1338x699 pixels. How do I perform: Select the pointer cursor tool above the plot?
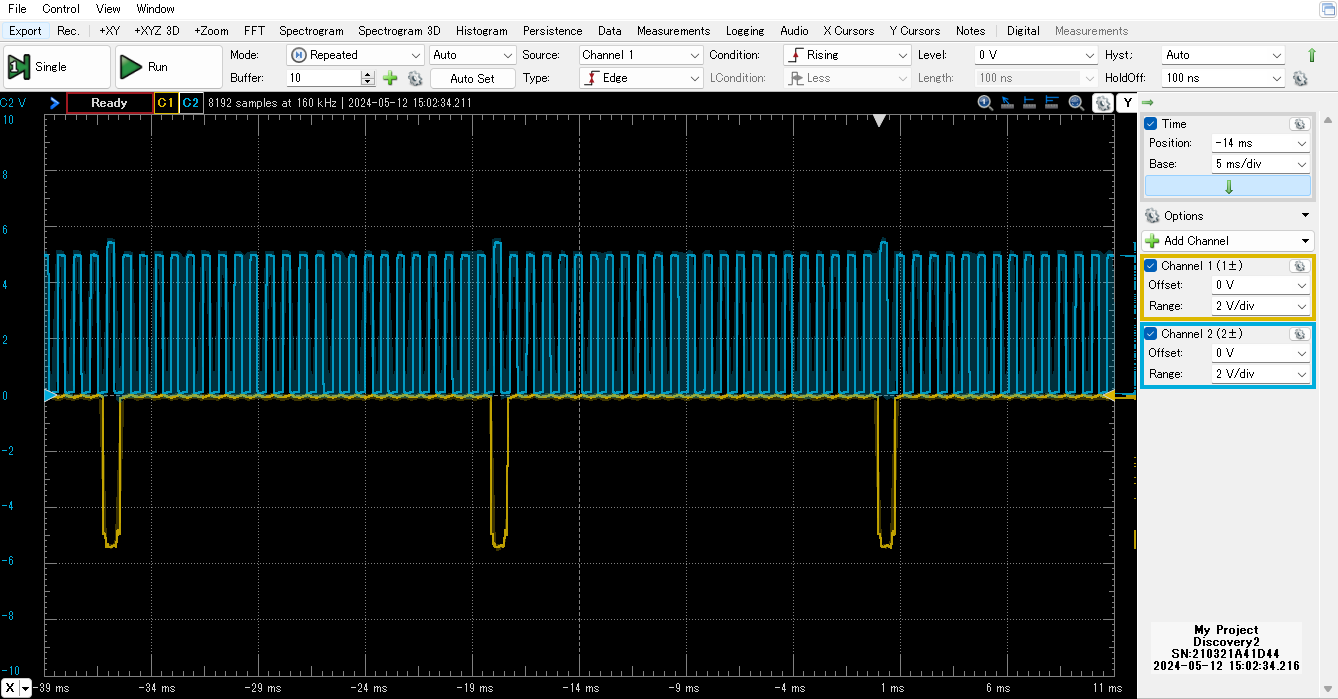[1007, 103]
